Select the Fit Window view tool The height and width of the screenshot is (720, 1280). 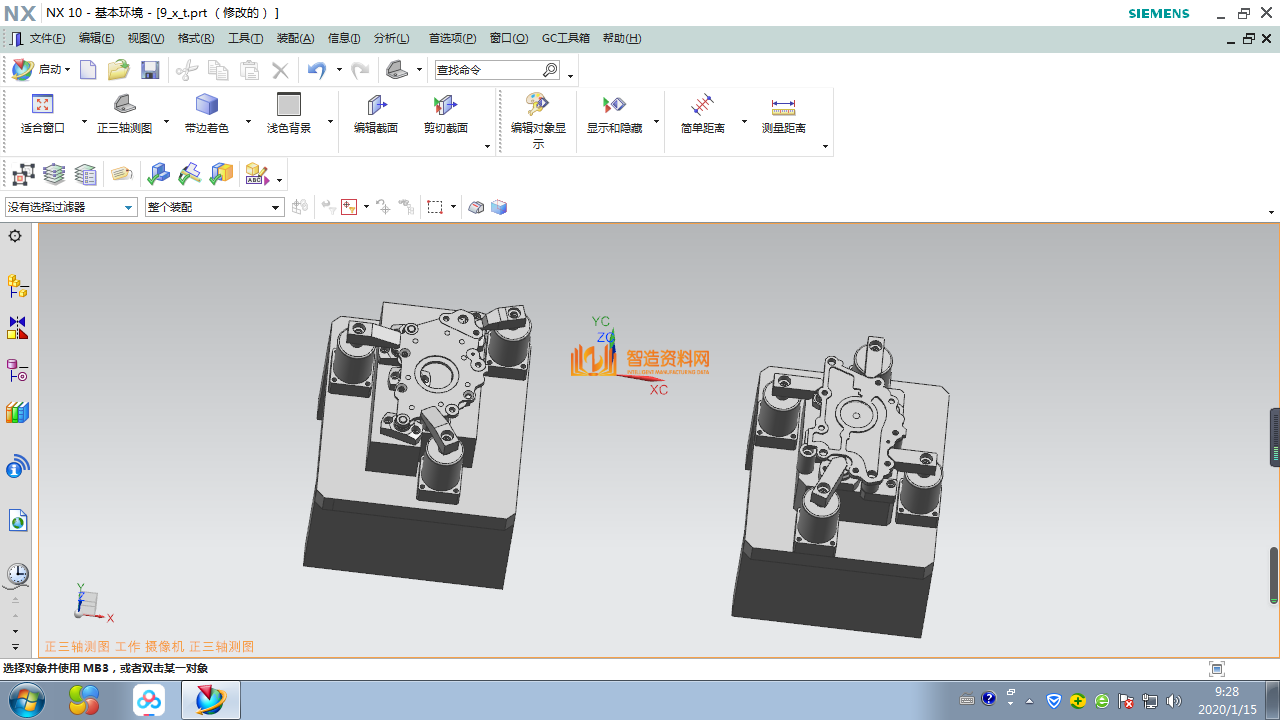point(42,112)
